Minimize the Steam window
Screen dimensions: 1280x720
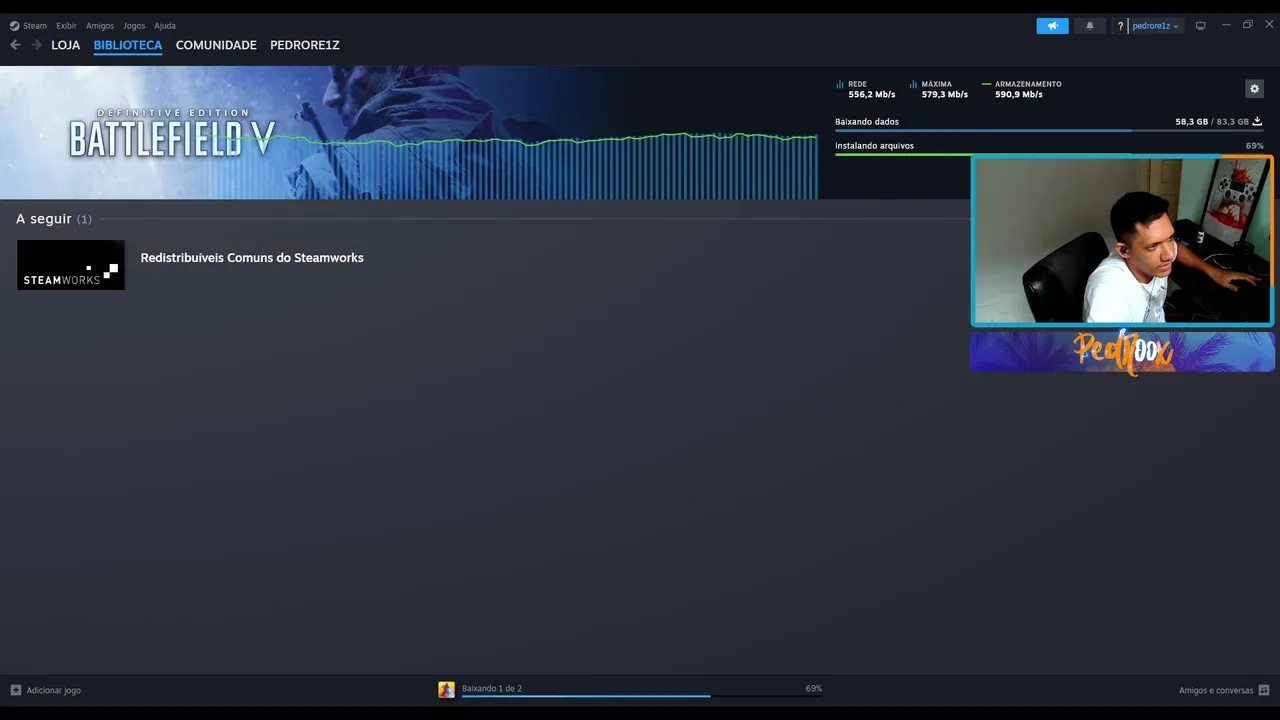tap(1226, 25)
